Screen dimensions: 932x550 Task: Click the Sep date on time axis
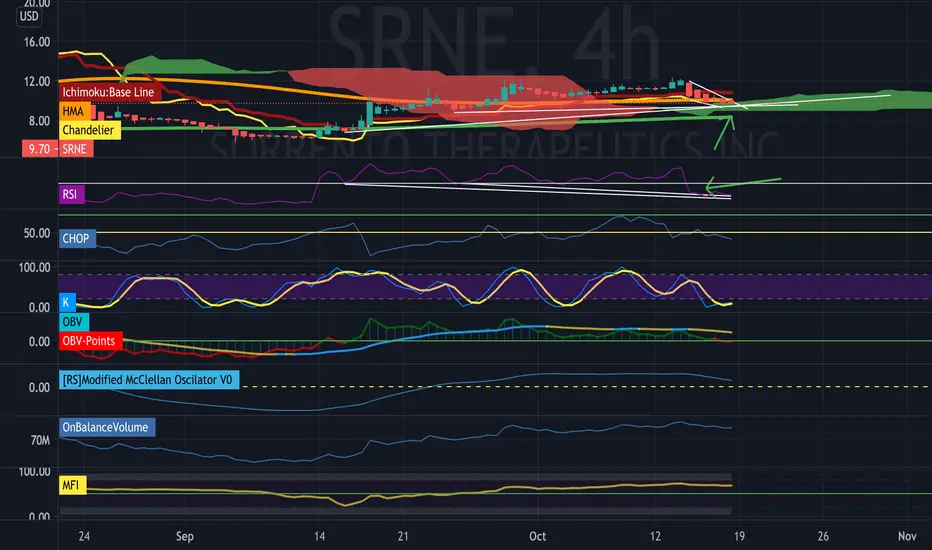[x=185, y=536]
